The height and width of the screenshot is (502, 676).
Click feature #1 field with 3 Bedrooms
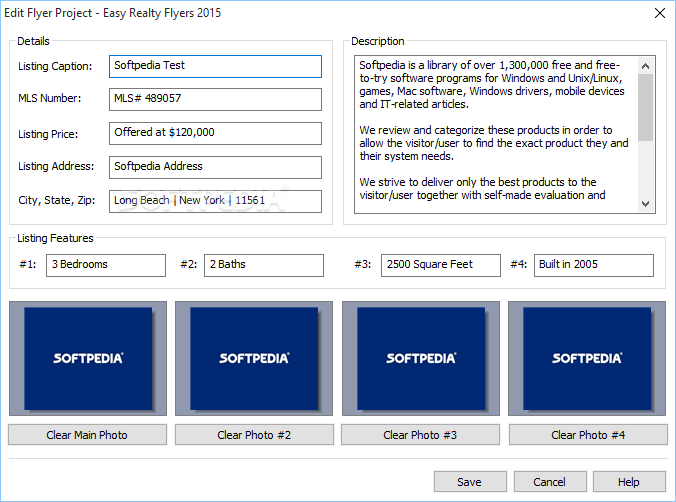tap(106, 265)
